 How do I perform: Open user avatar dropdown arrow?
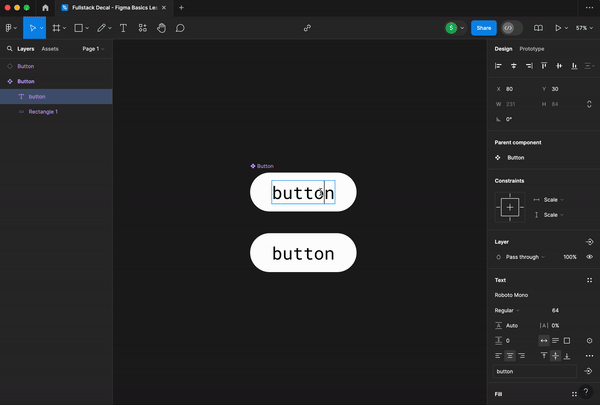(462, 28)
